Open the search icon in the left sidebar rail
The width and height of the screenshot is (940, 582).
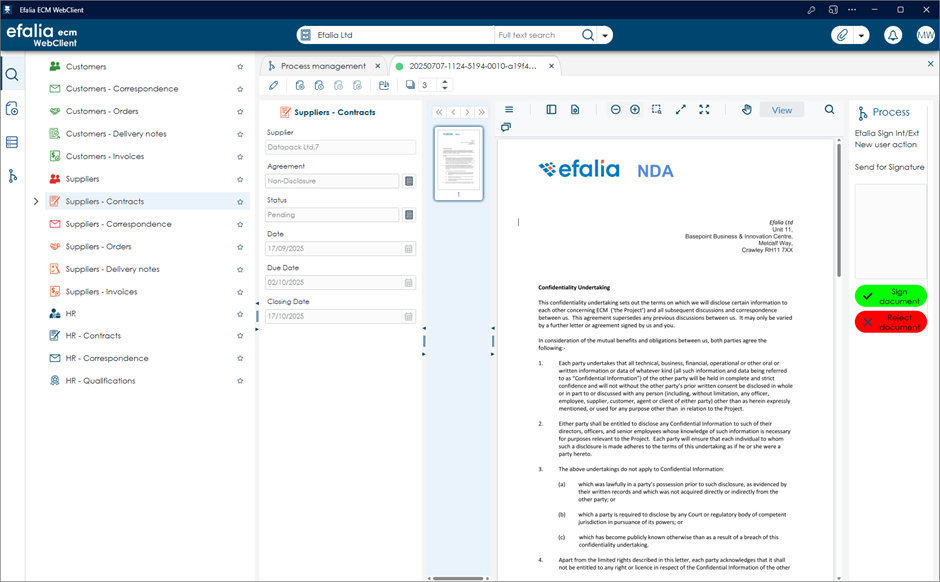click(12, 74)
